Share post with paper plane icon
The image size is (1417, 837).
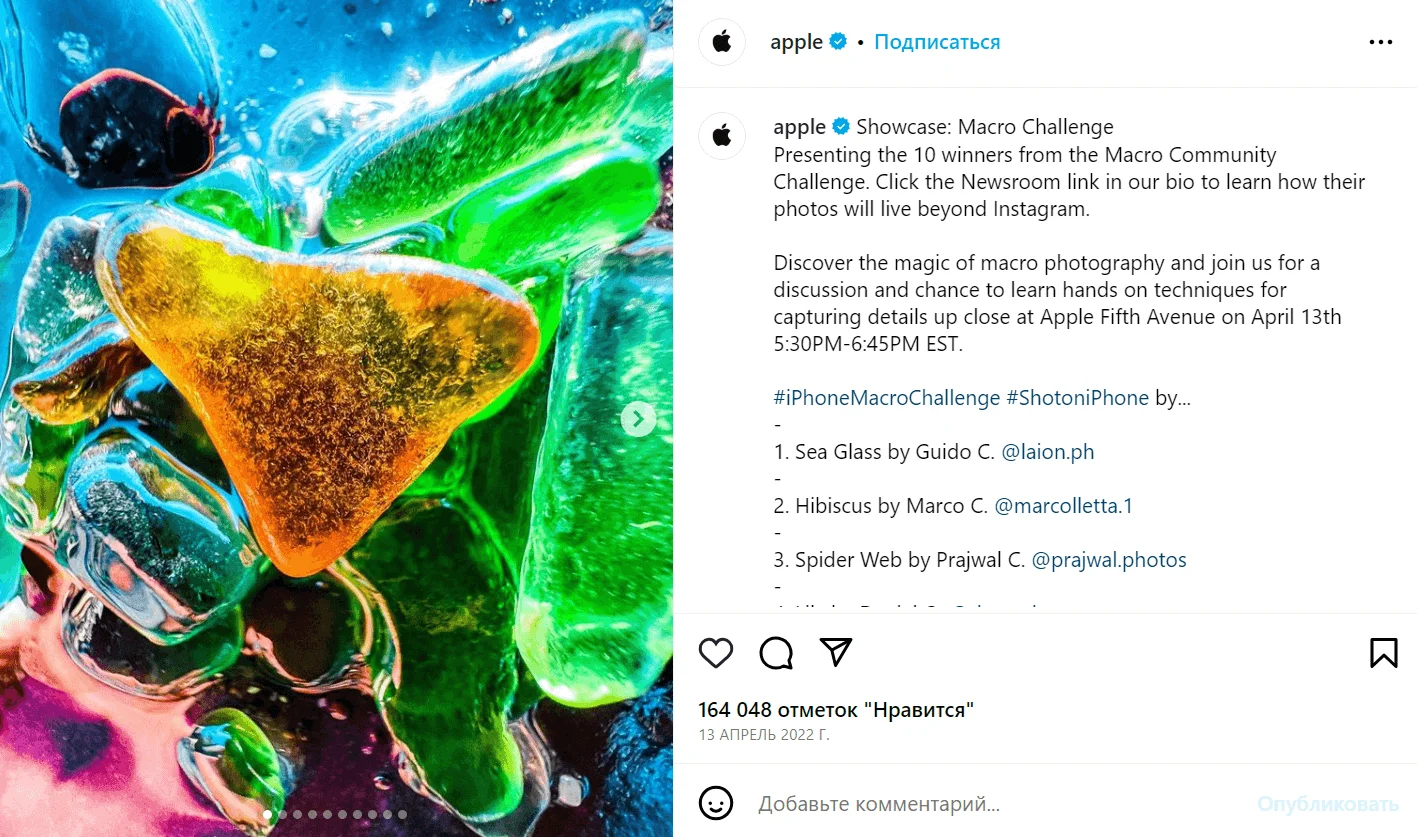pos(835,652)
